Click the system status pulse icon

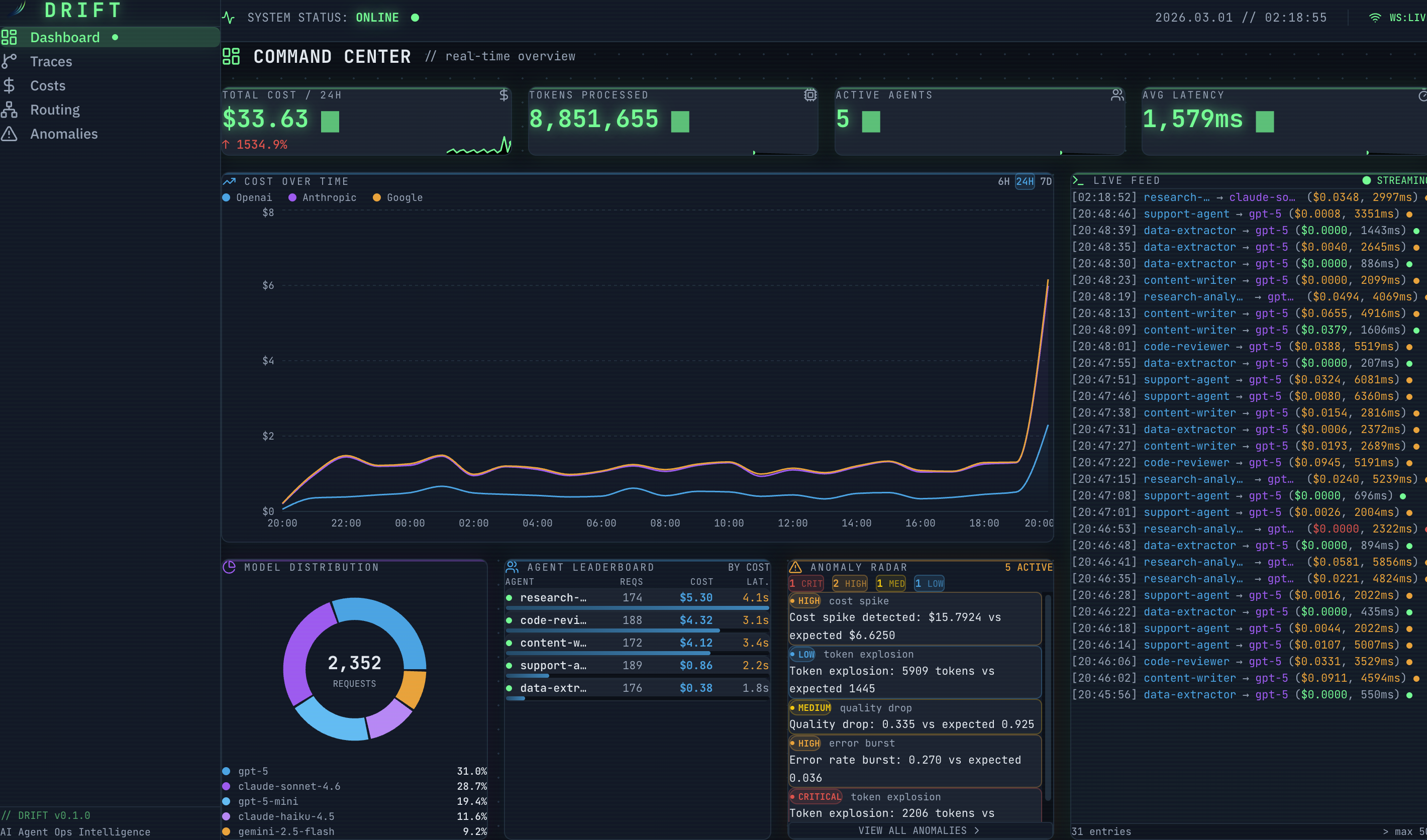coord(229,18)
